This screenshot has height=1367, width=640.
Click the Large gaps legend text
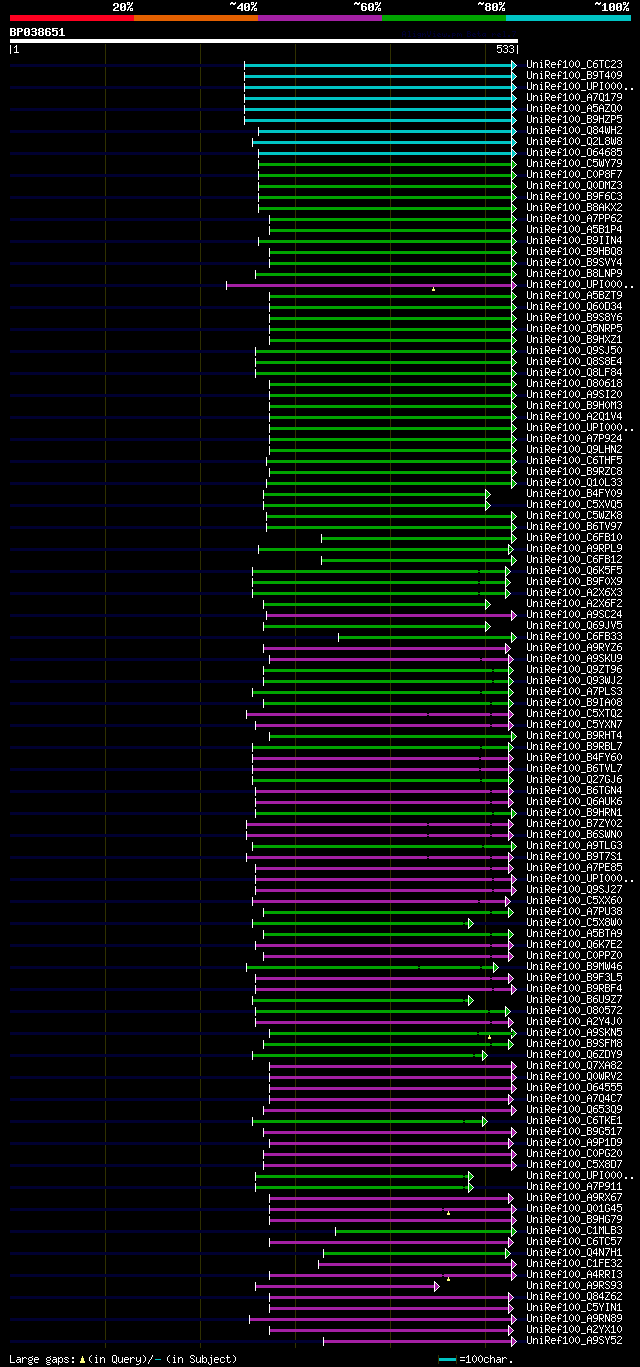click(124, 1359)
